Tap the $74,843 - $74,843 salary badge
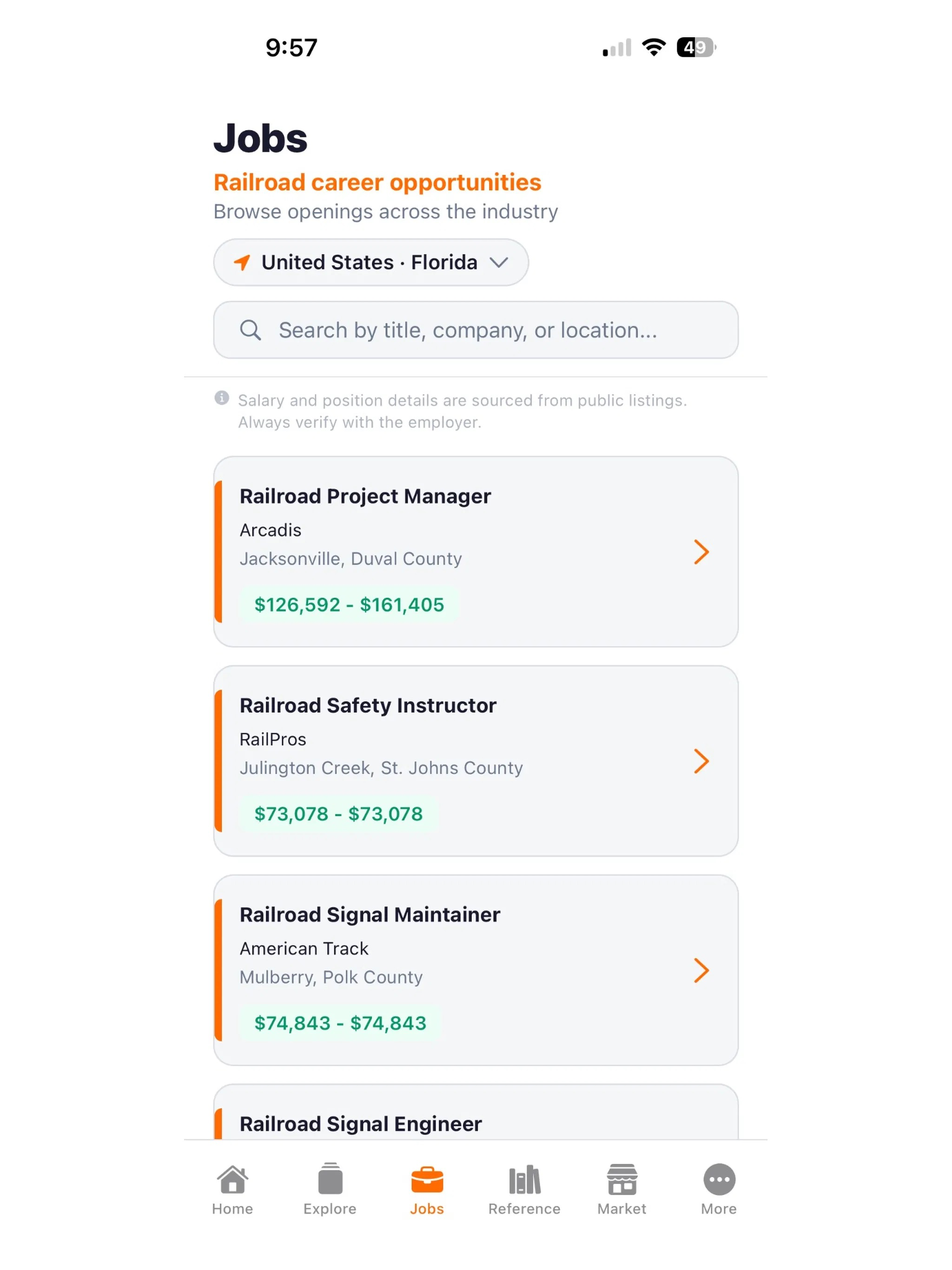Viewport: 952px width, 1270px height. point(340,1023)
